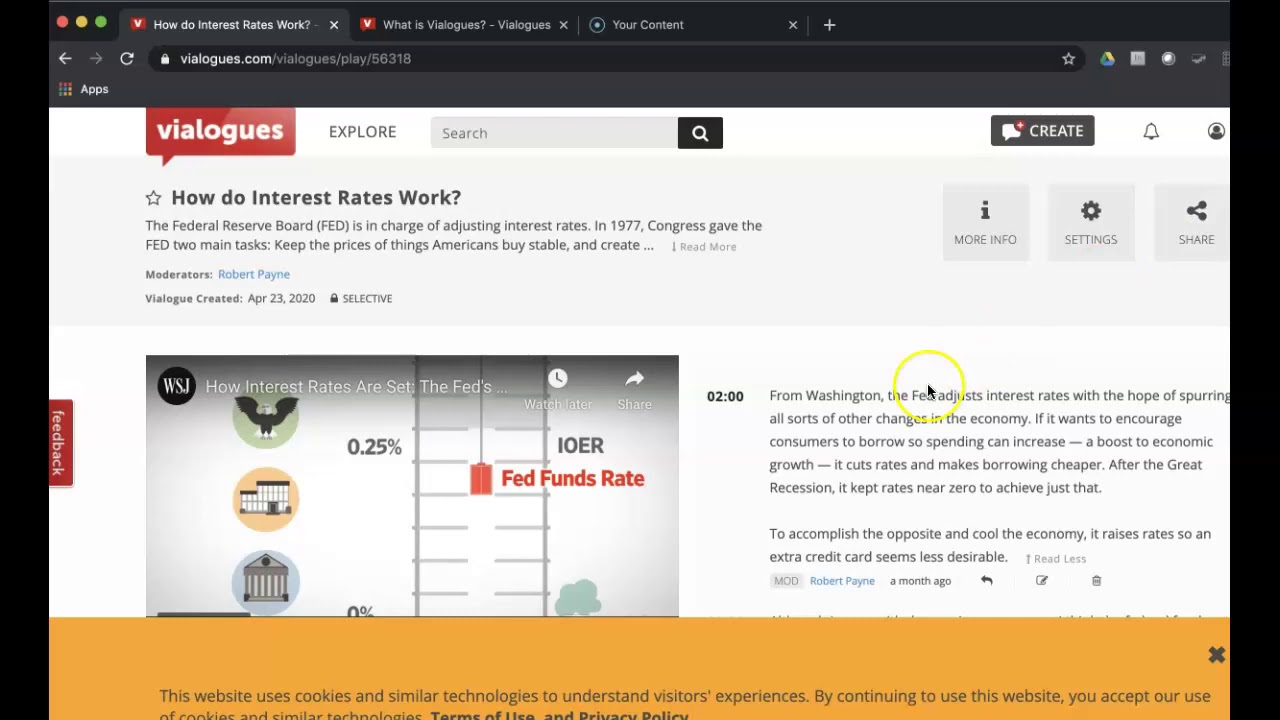Screen dimensions: 1280x720
Task: Reload the current page
Action: click(x=127, y=59)
